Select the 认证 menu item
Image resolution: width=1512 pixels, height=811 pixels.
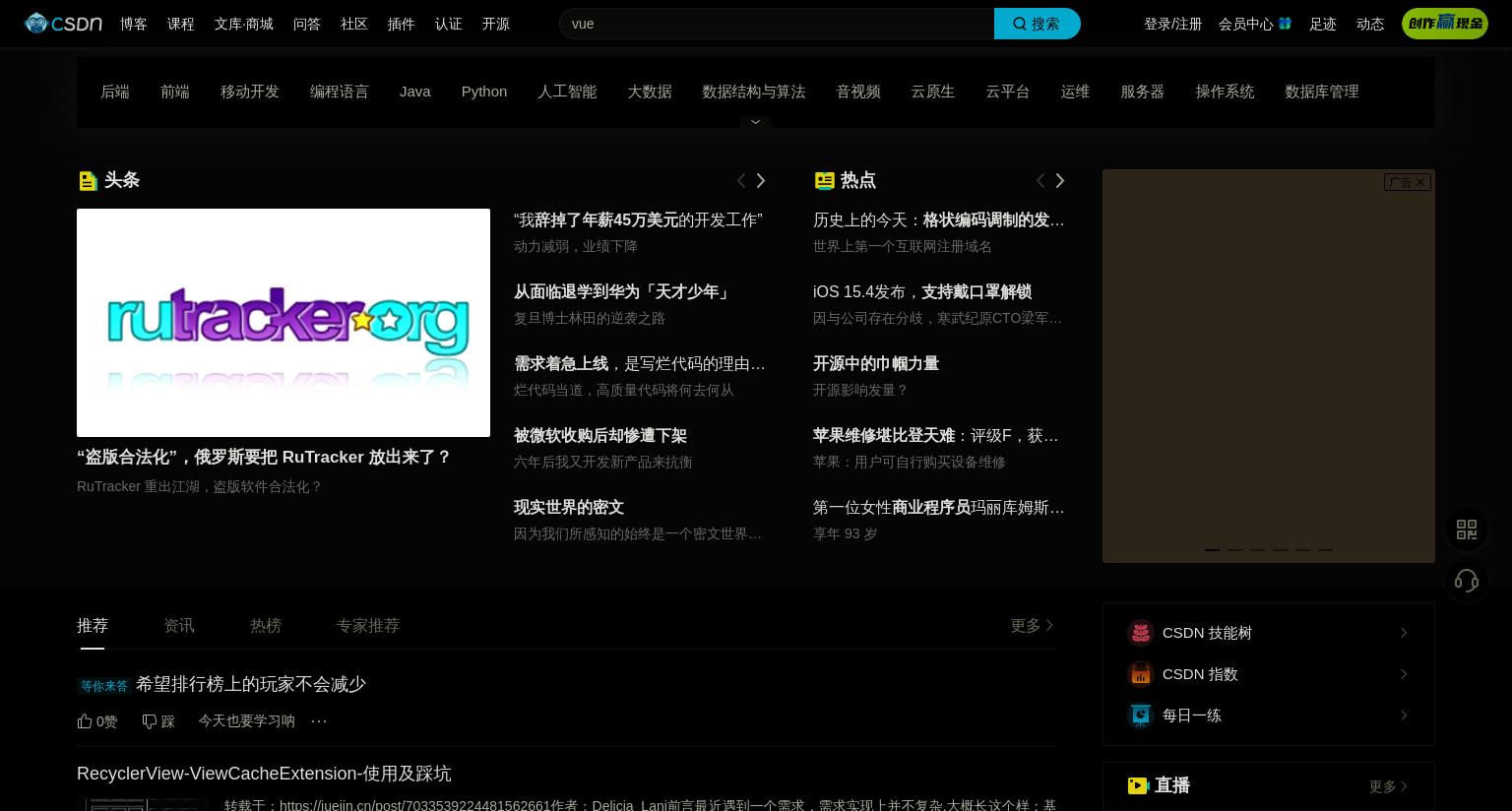click(x=449, y=24)
